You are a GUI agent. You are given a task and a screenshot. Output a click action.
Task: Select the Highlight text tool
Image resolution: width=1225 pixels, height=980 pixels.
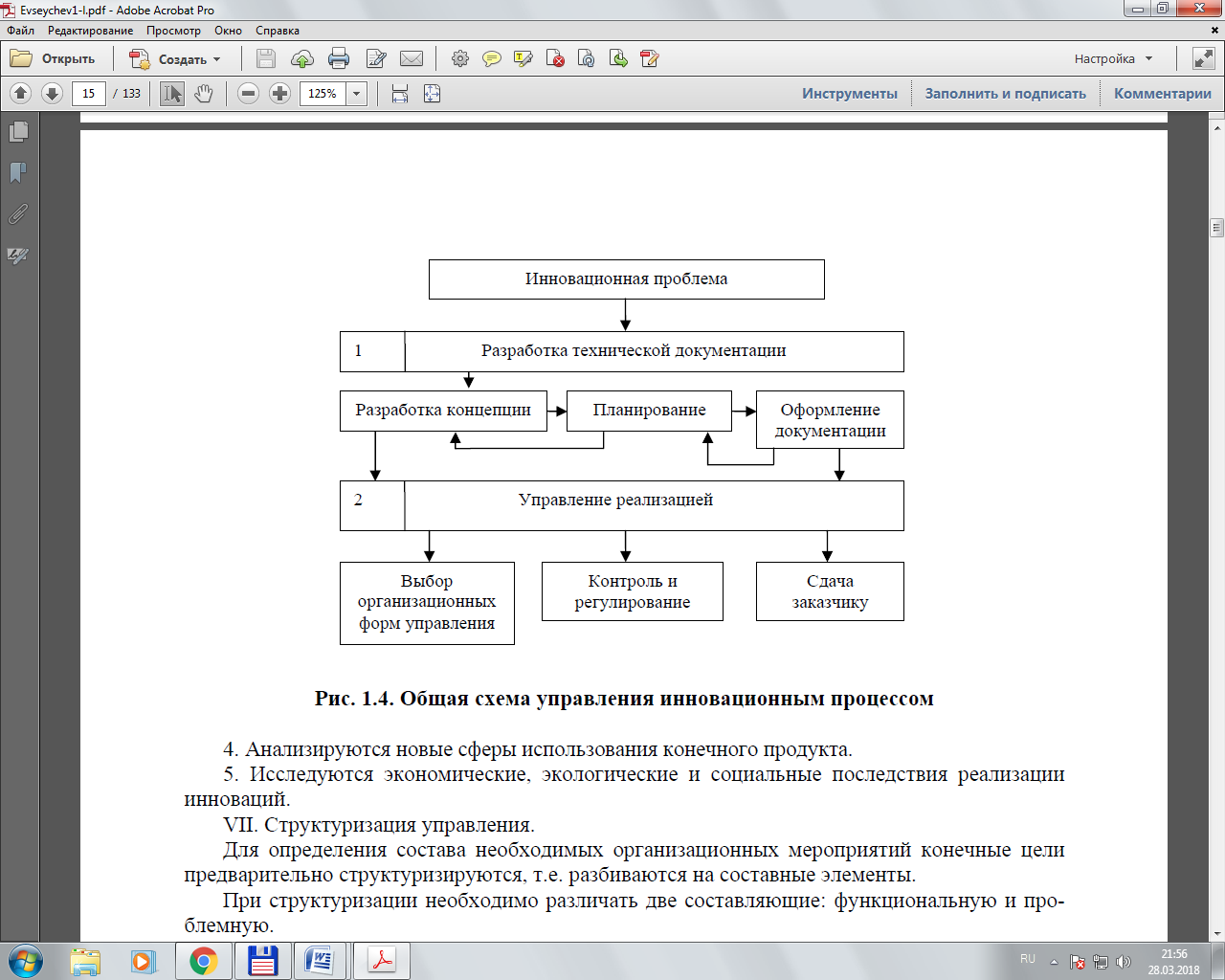(523, 59)
